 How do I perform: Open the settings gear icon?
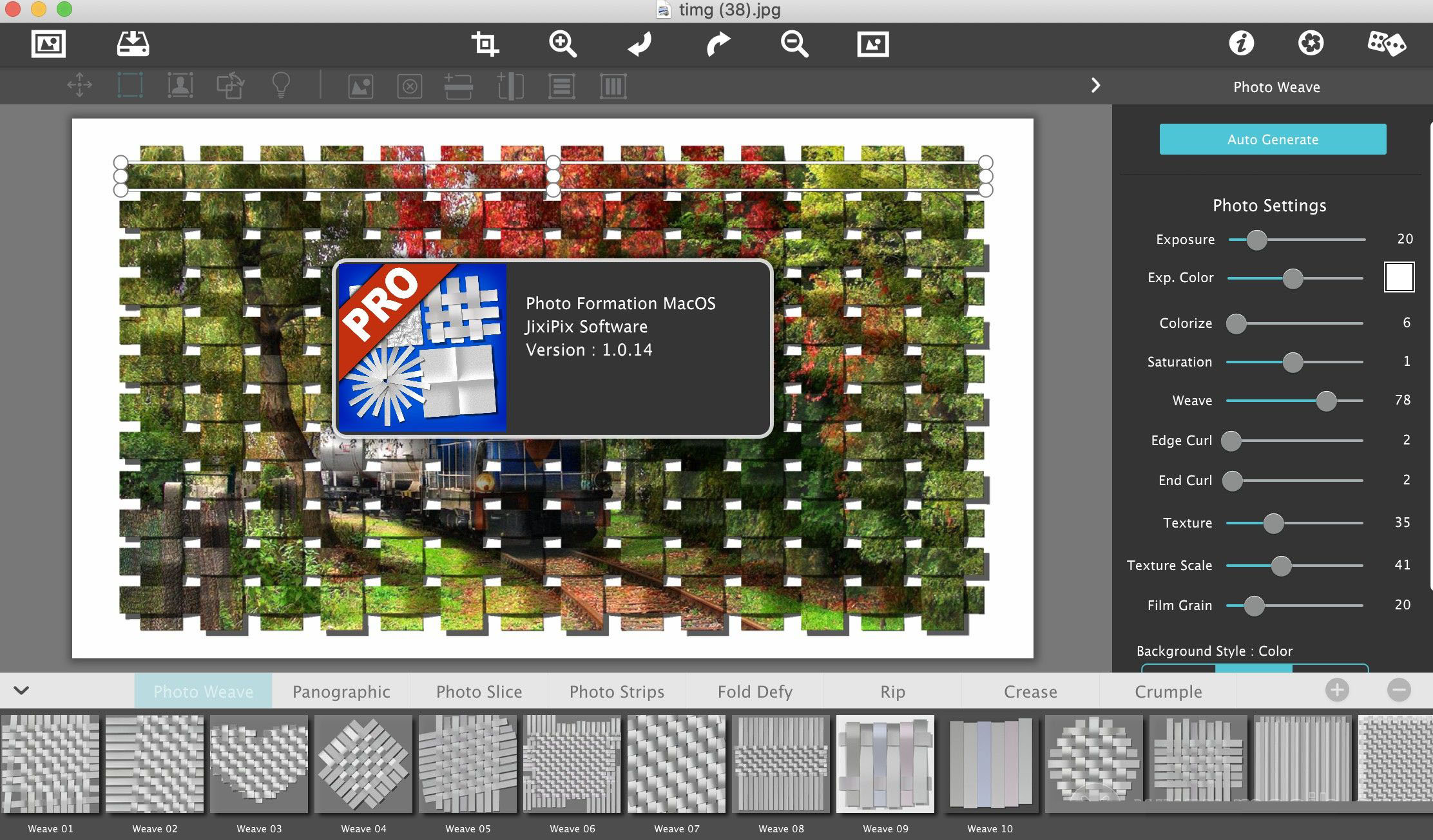(1312, 44)
